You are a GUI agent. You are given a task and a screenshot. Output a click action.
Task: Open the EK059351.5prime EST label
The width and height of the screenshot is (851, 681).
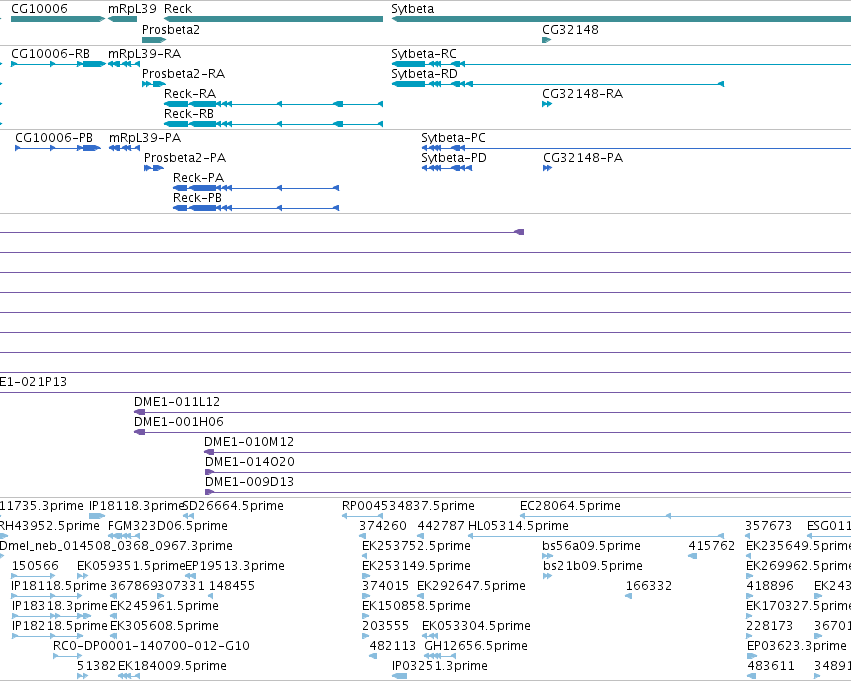click(131, 565)
